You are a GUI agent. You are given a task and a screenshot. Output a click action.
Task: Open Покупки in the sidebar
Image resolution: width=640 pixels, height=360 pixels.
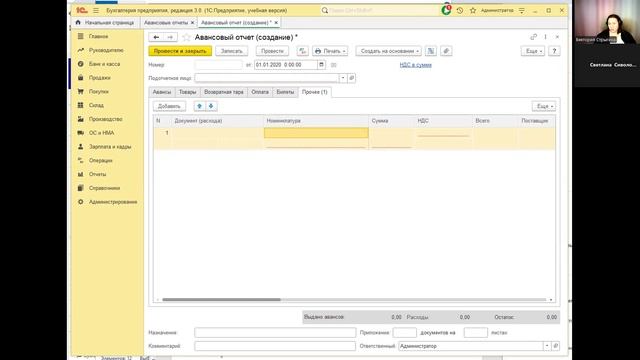tap(99, 91)
